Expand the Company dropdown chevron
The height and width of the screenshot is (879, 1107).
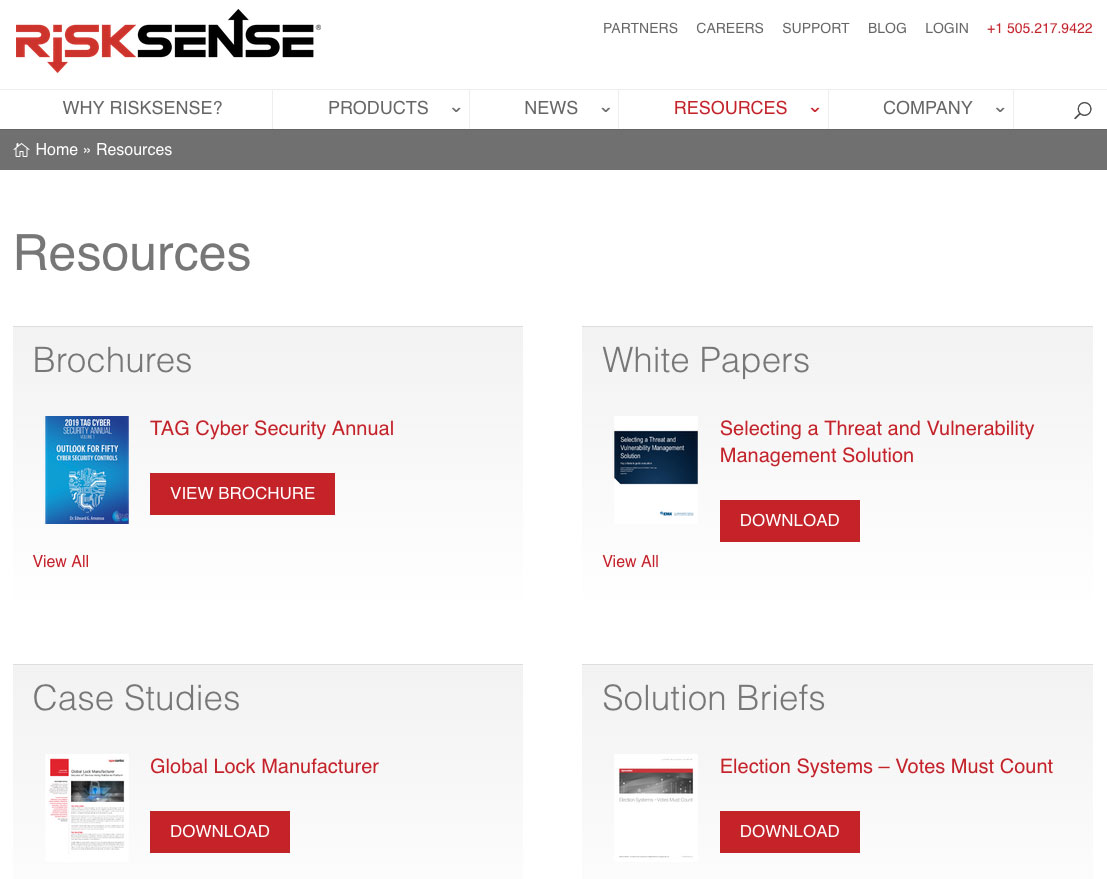pos(1000,109)
